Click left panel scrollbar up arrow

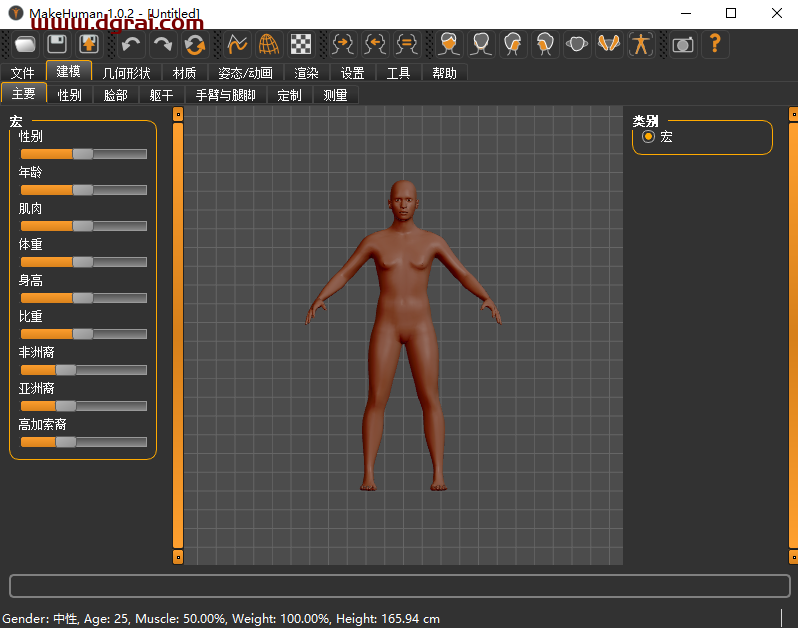click(178, 114)
